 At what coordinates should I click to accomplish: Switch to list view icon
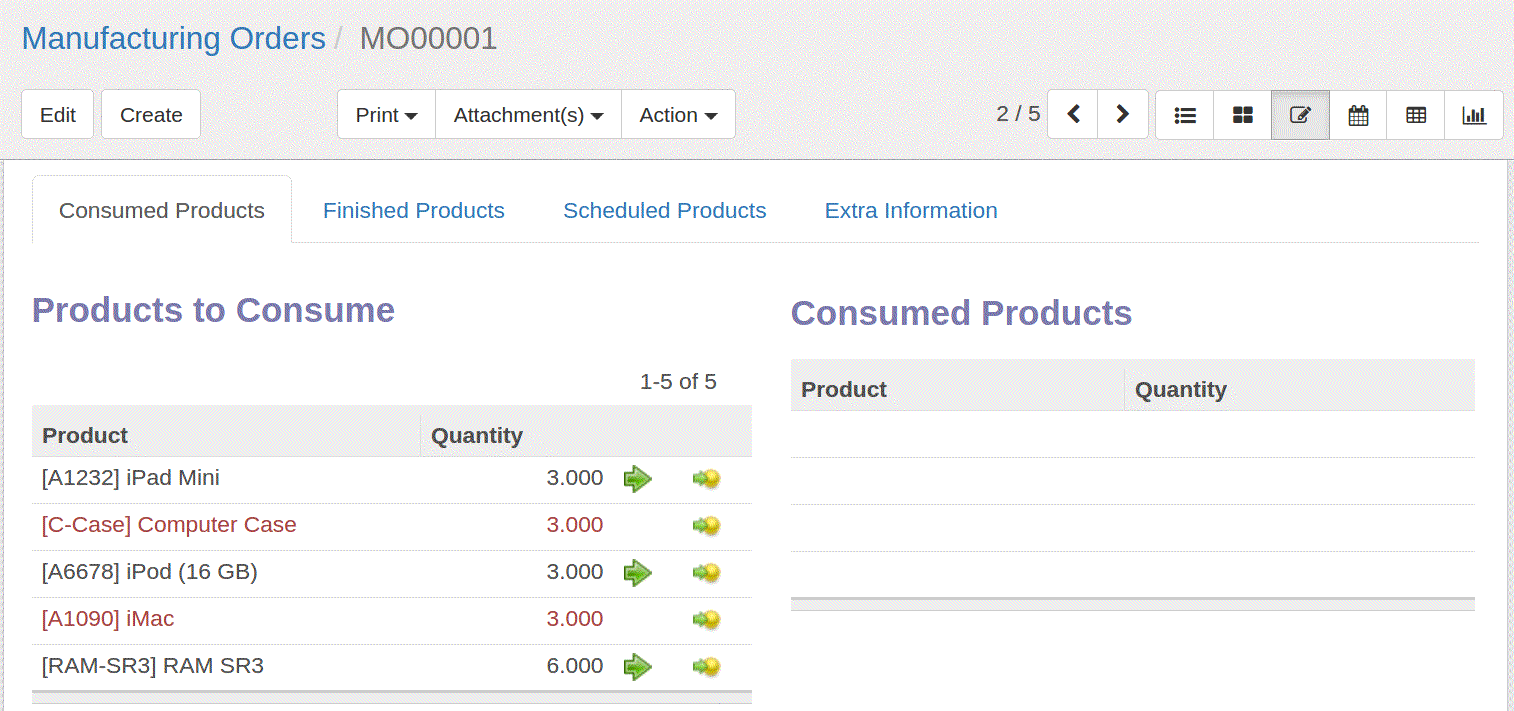(1185, 115)
